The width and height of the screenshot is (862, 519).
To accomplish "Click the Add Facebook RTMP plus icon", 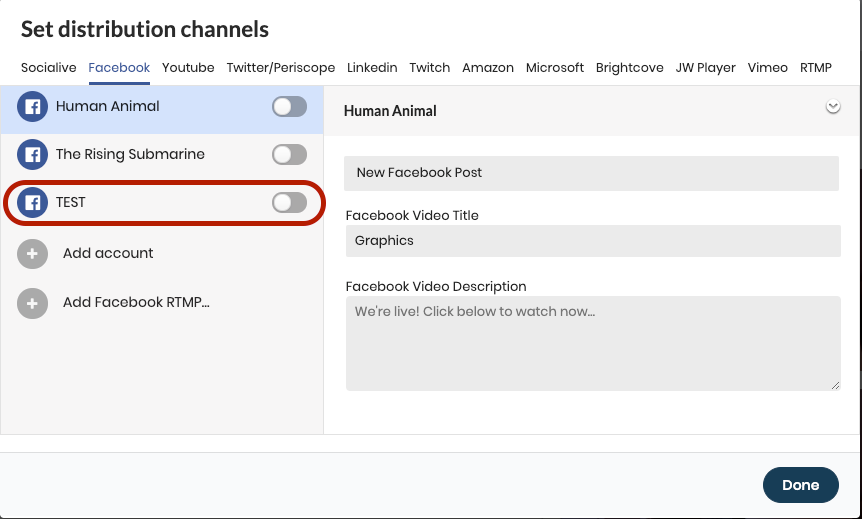I will [32, 303].
